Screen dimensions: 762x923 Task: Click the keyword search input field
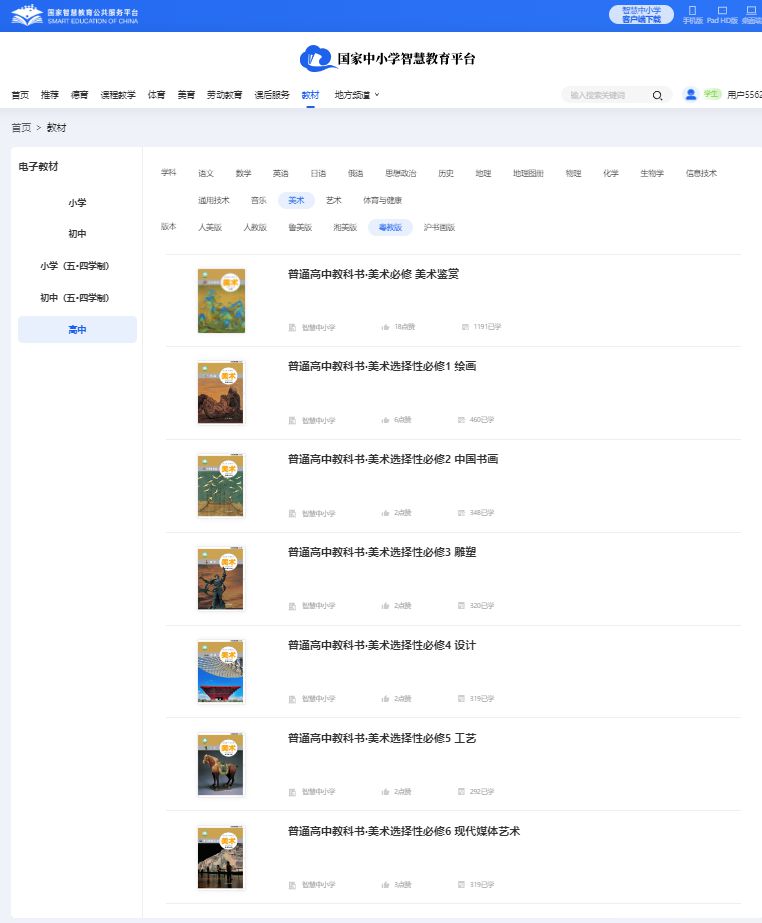[606, 95]
